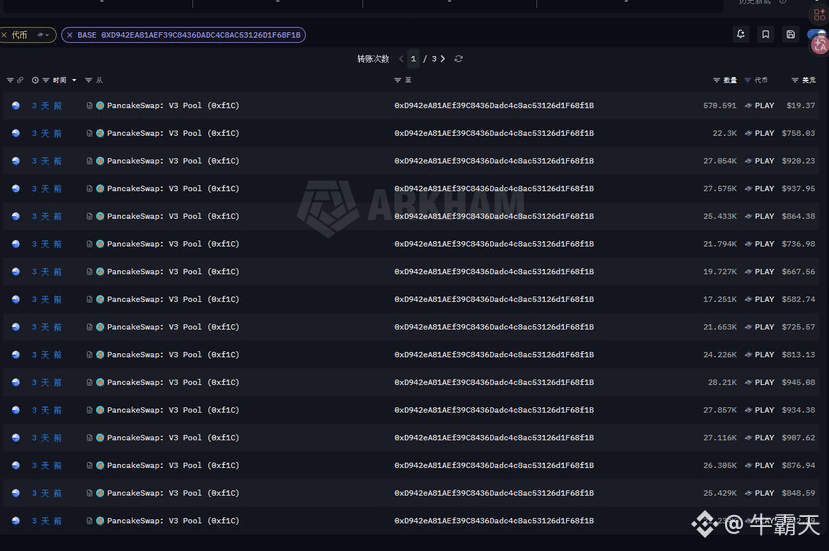Click amount 25.429K on $848.59 row
The image size is (829, 551).
(720, 493)
